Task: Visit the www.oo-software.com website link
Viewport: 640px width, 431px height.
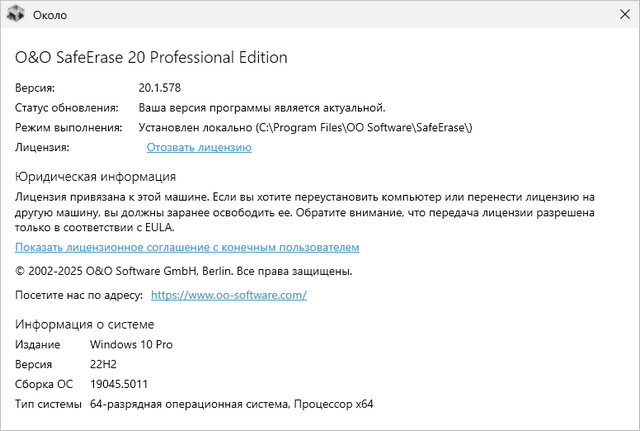Action: (228, 295)
